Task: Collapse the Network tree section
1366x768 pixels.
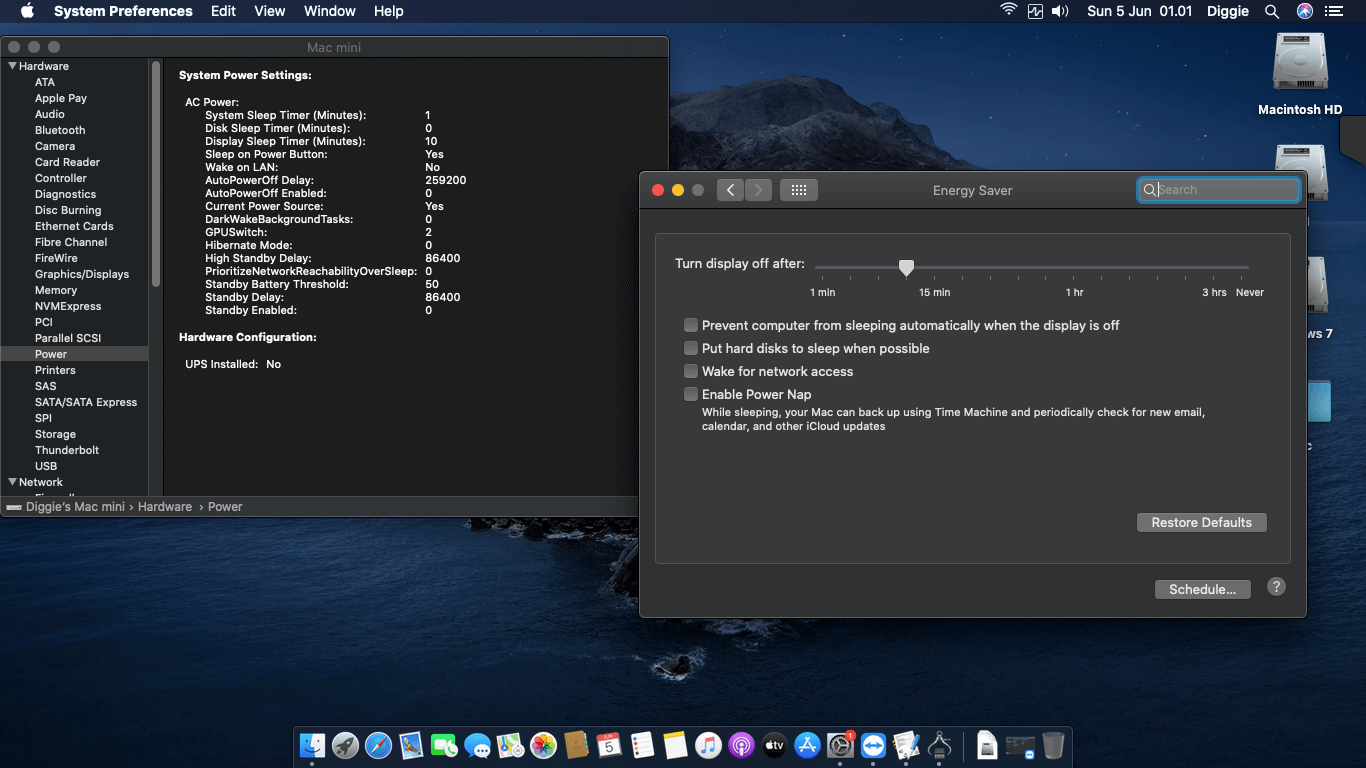Action: click(12, 482)
